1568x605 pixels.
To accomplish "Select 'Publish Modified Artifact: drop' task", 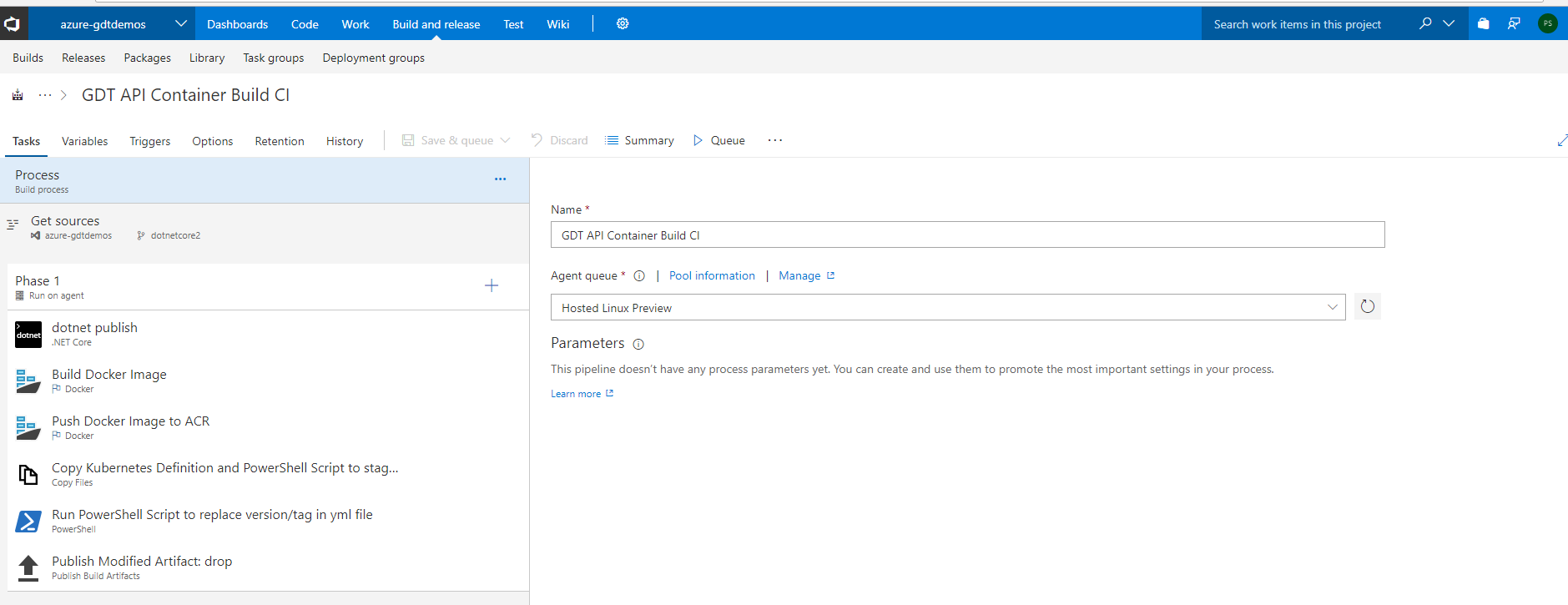I will (142, 562).
